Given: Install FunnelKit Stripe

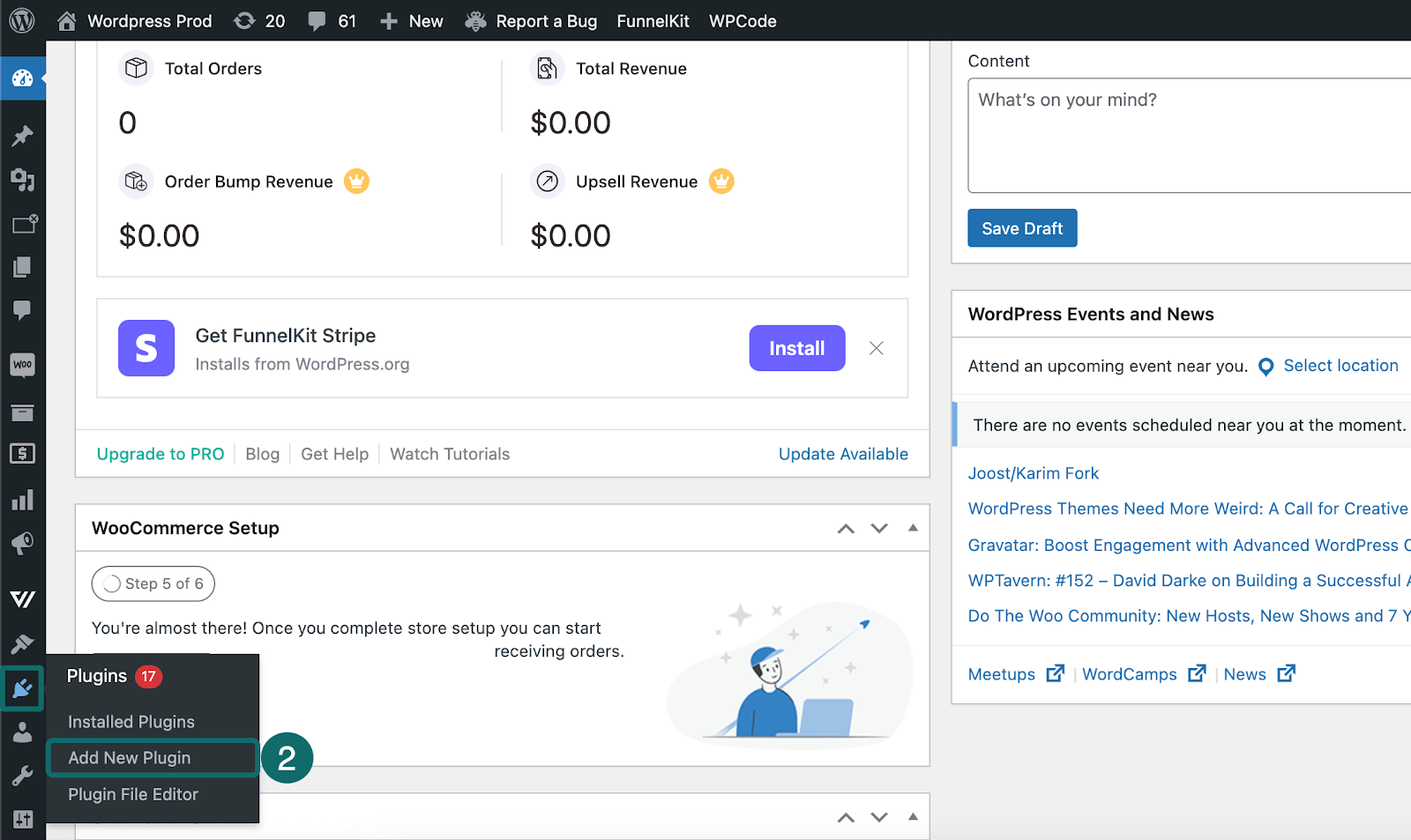Looking at the screenshot, I should 797,348.
